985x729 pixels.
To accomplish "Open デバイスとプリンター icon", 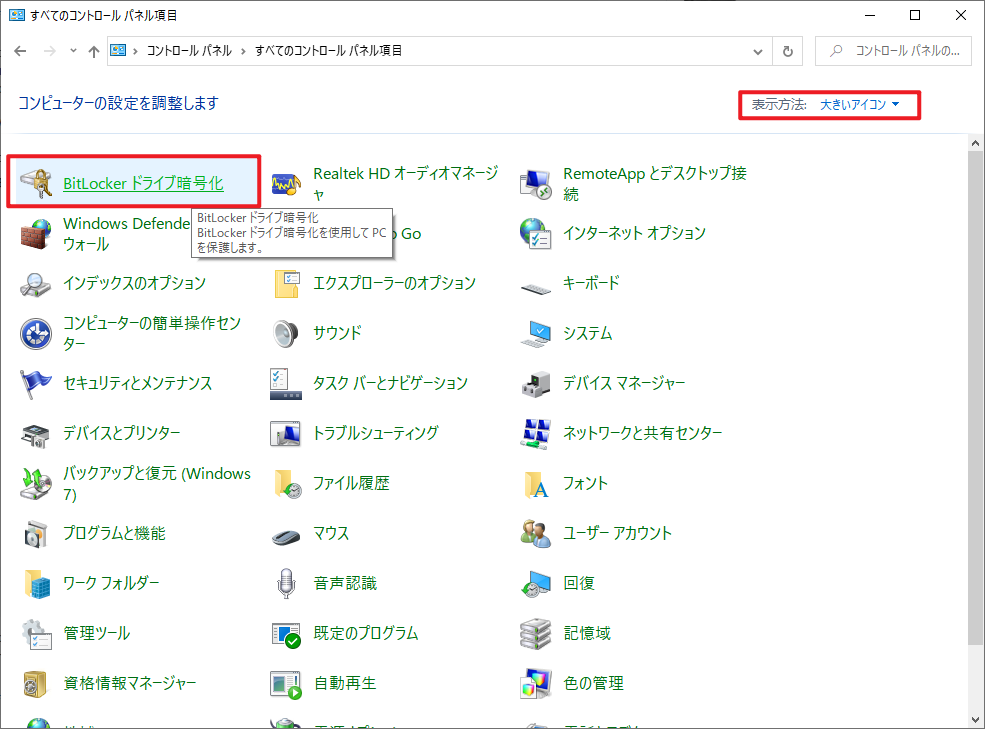I will click(x=36, y=434).
